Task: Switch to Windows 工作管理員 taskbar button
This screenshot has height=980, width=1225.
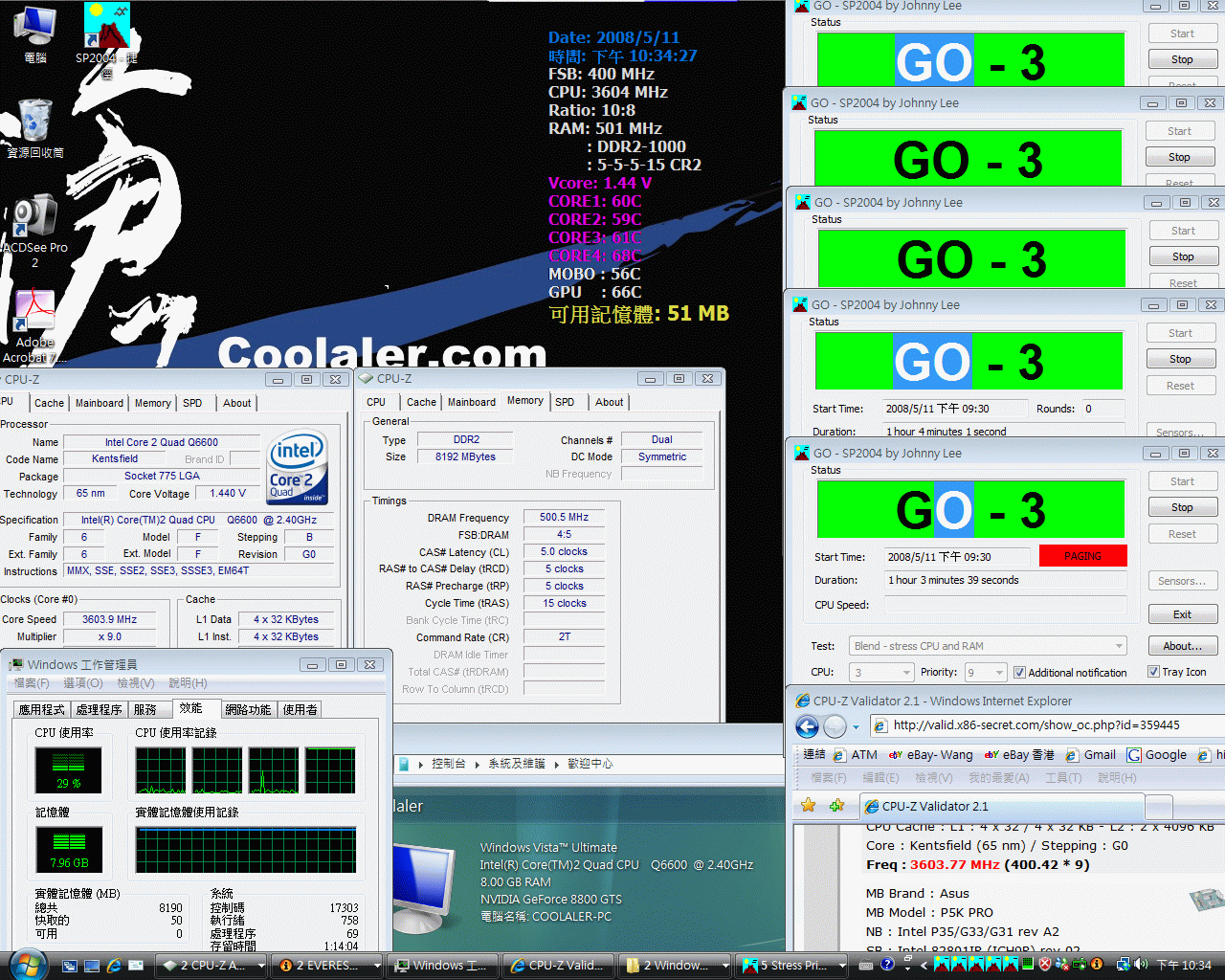Action: coord(442,966)
